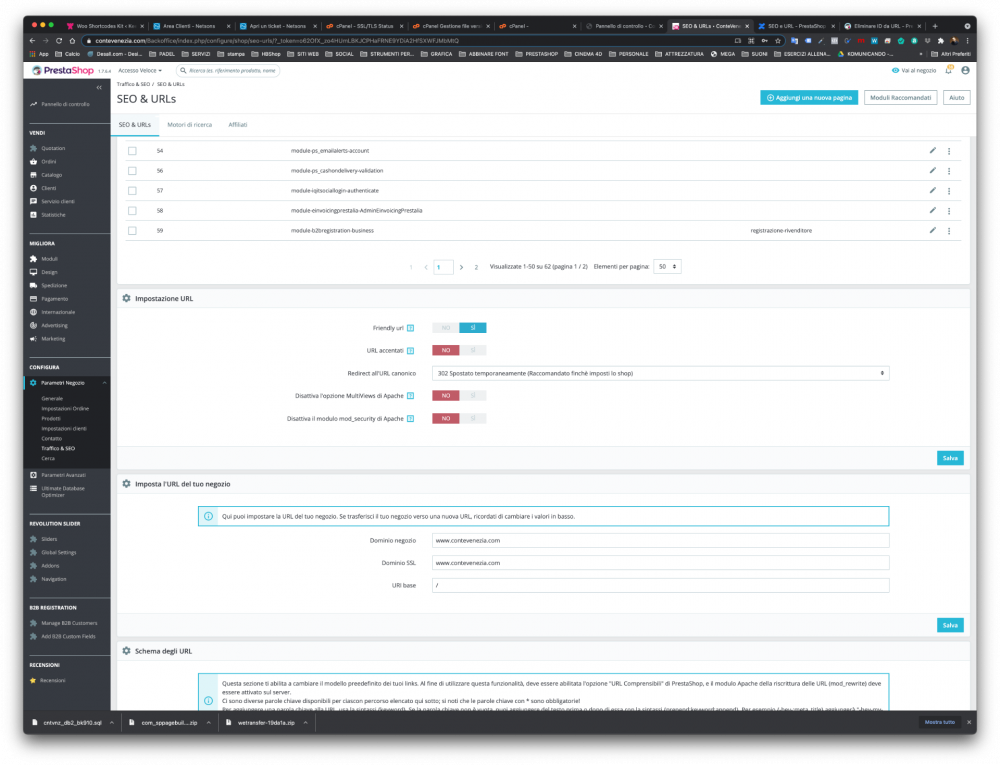Set mod_security disable toggle to SI
The height and width of the screenshot is (765, 1000).
coord(473,418)
